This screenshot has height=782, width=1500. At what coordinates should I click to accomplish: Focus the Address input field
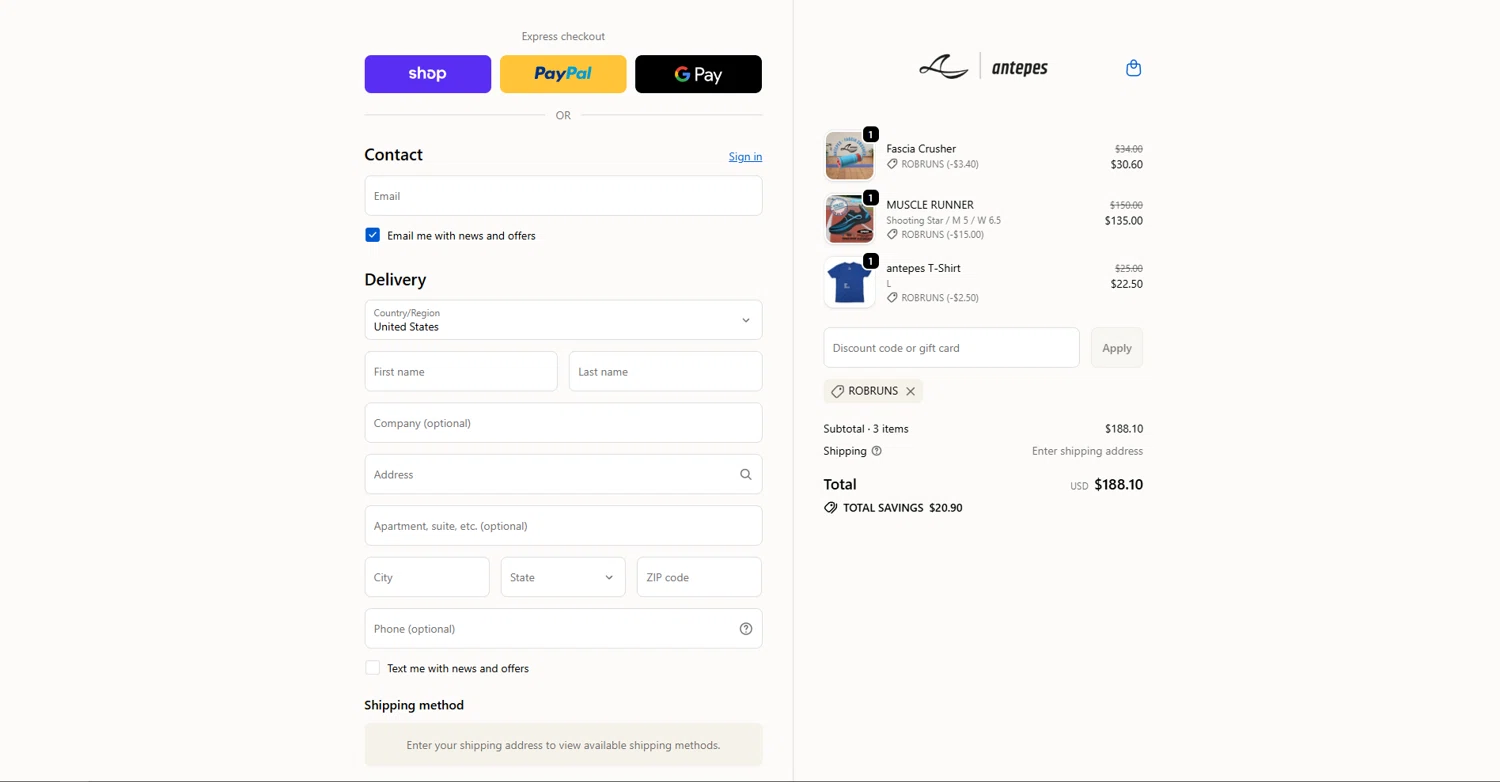(x=563, y=474)
